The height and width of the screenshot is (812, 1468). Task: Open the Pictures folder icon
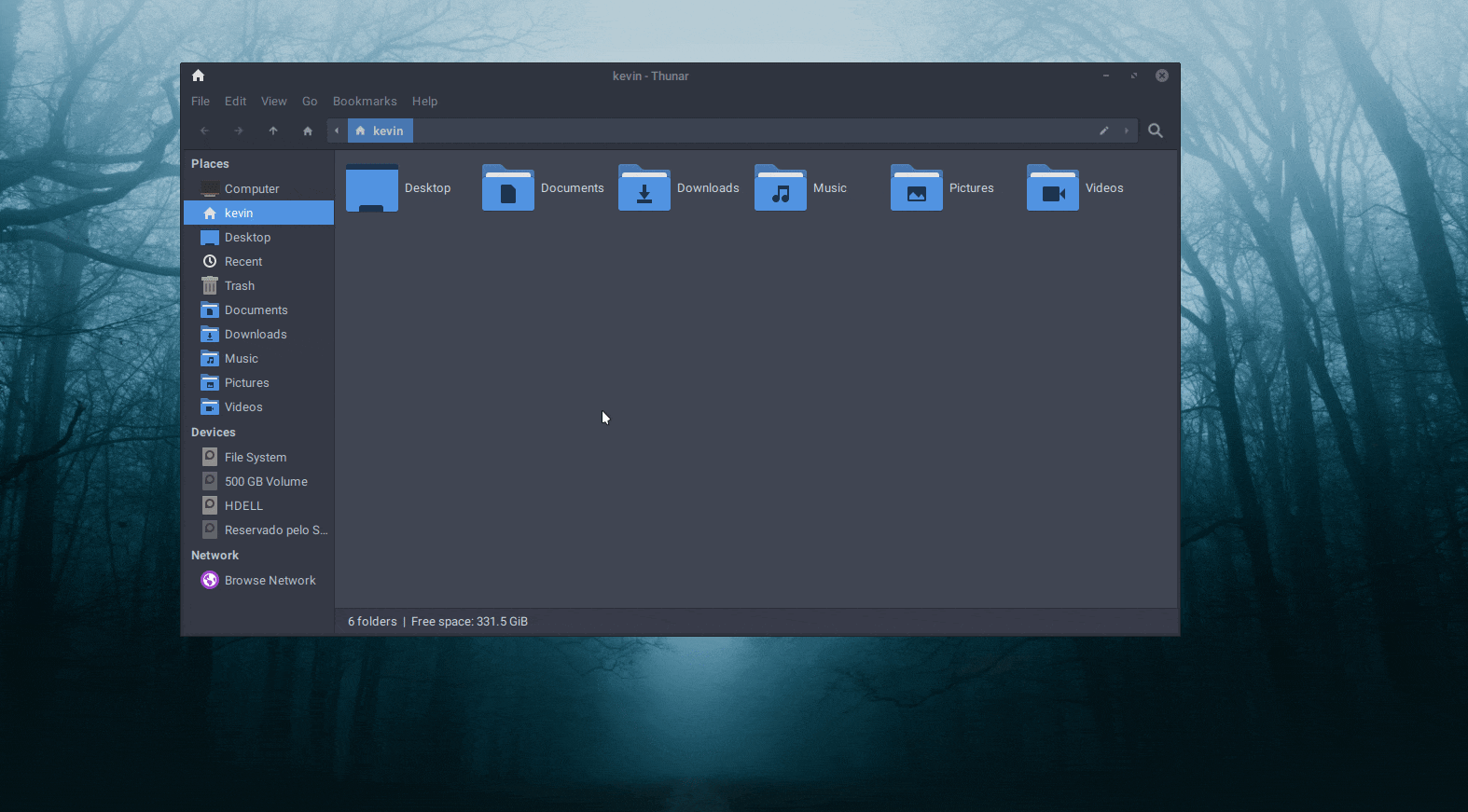click(x=917, y=188)
